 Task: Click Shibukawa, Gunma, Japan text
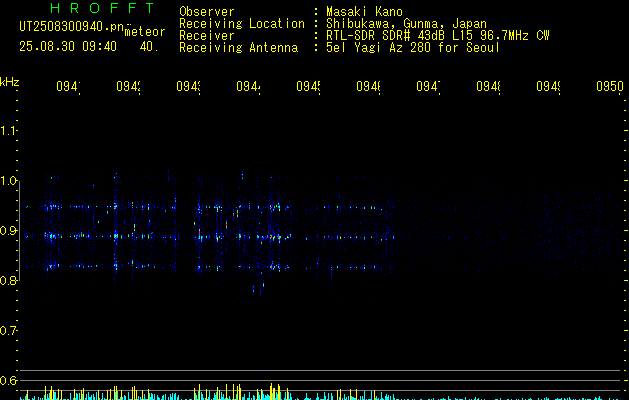(x=406, y=23)
